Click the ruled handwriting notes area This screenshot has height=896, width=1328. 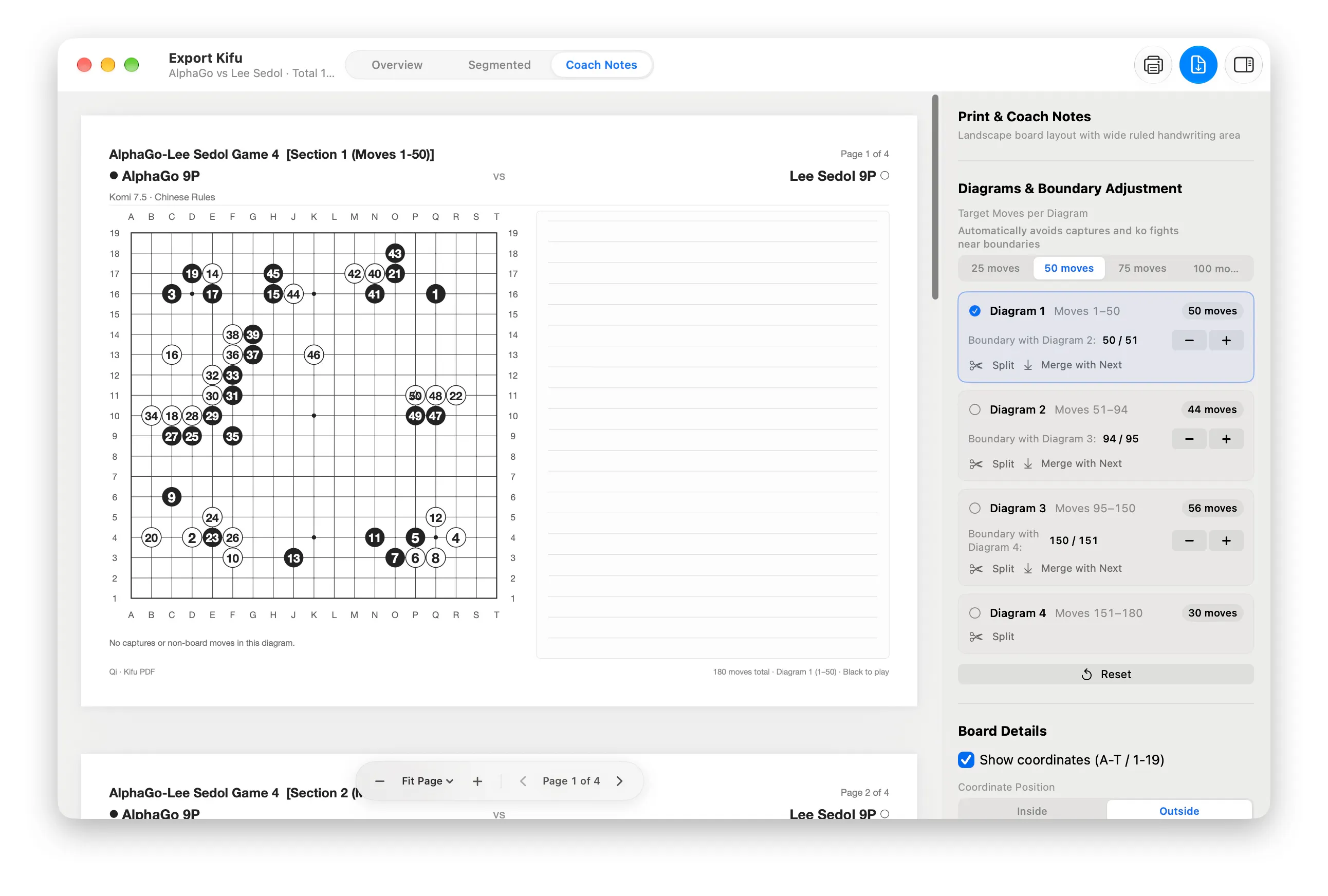pyautogui.click(x=713, y=435)
